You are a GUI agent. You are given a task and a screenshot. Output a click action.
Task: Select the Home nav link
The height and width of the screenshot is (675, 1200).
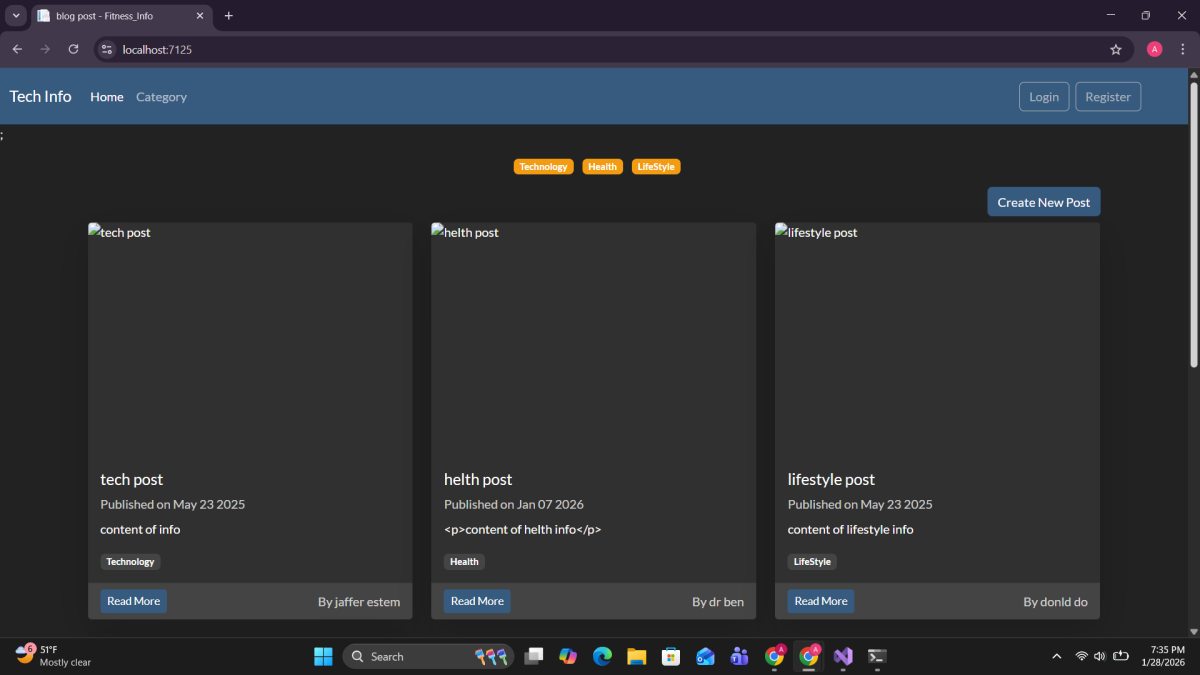point(106,97)
